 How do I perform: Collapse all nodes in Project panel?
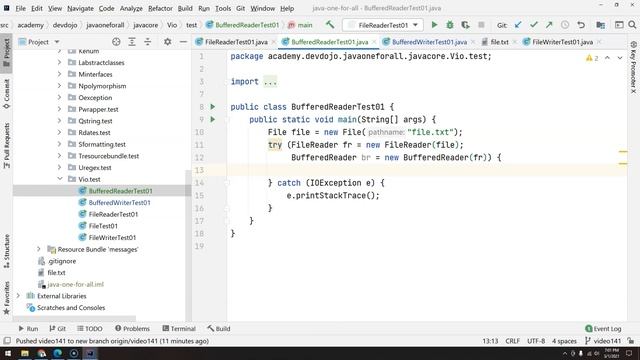(147, 42)
